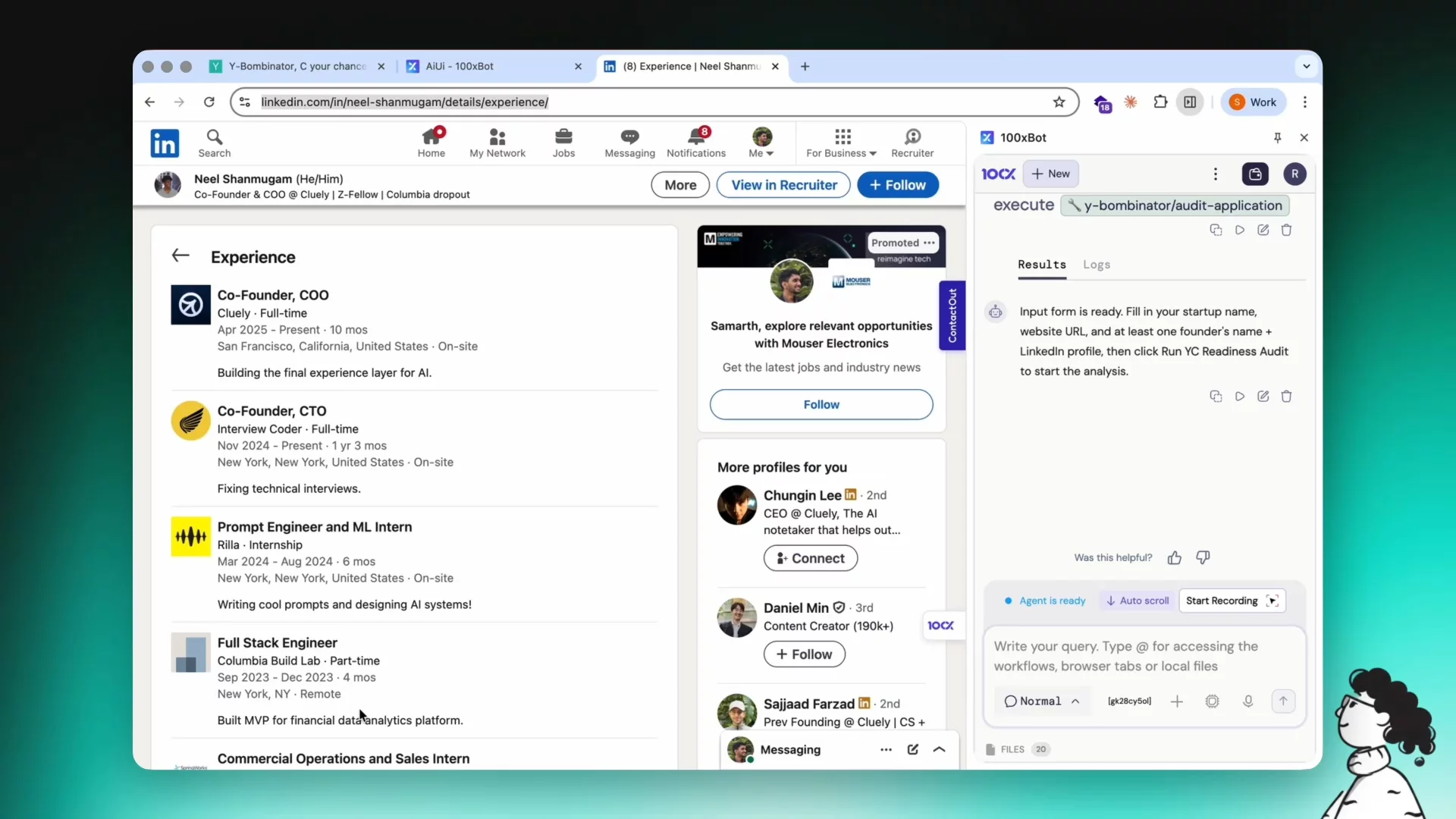
Task: Click the thumbs up helpful icon
Action: pyautogui.click(x=1175, y=558)
